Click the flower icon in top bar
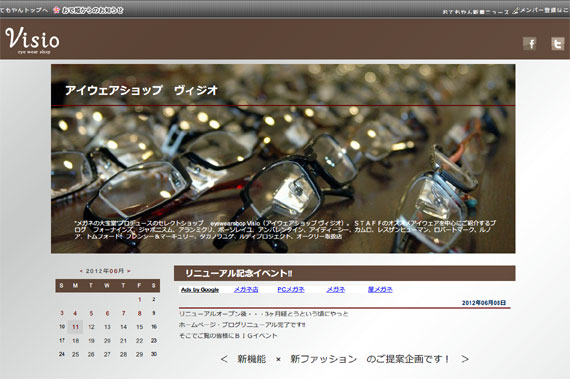The height and width of the screenshot is (379, 570). [x=56, y=10]
